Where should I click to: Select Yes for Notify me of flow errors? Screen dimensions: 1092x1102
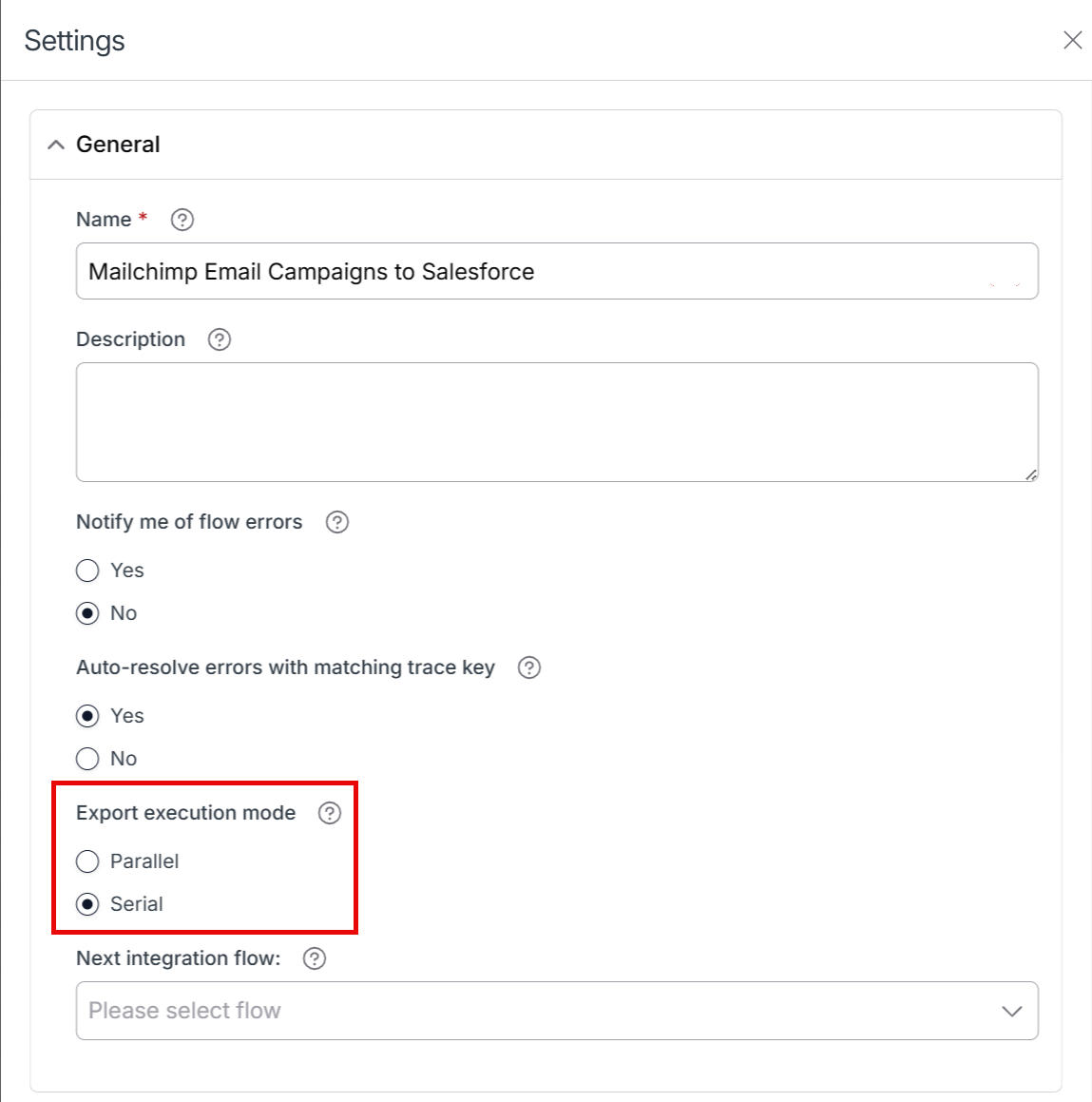coord(87,570)
